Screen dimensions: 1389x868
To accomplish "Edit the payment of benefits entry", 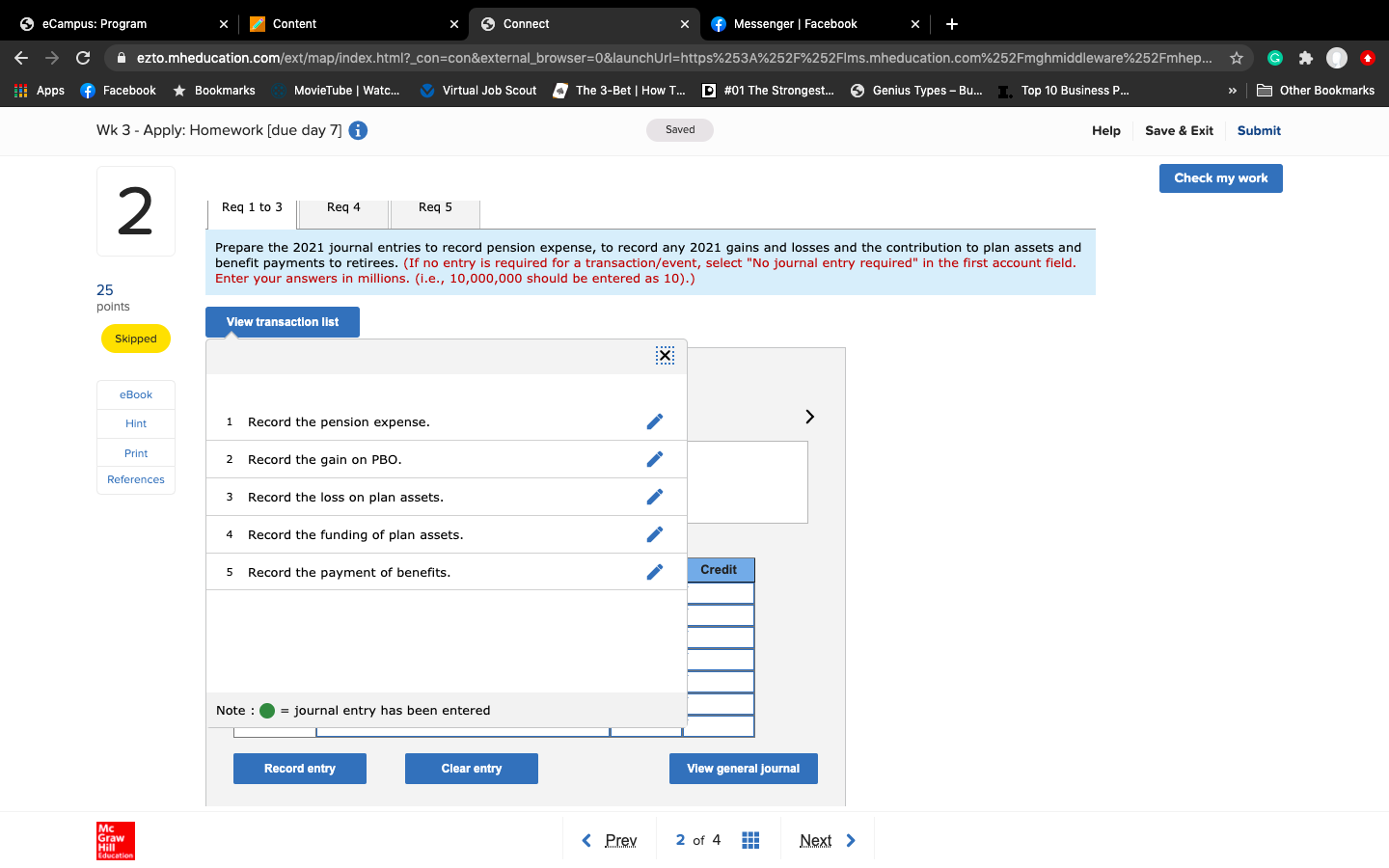I will point(655,571).
